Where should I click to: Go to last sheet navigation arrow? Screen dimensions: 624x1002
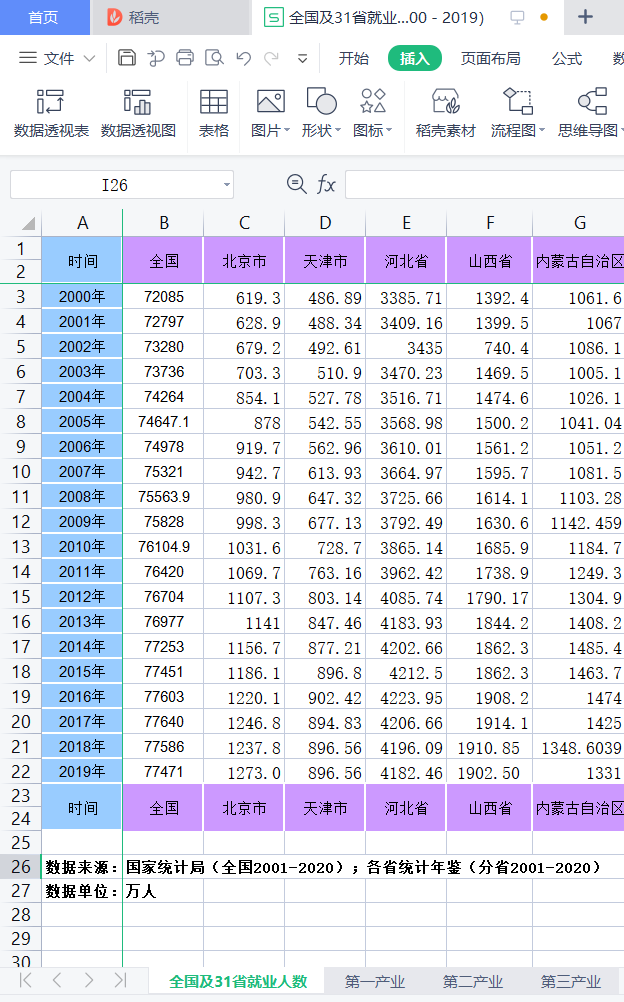tap(120, 980)
